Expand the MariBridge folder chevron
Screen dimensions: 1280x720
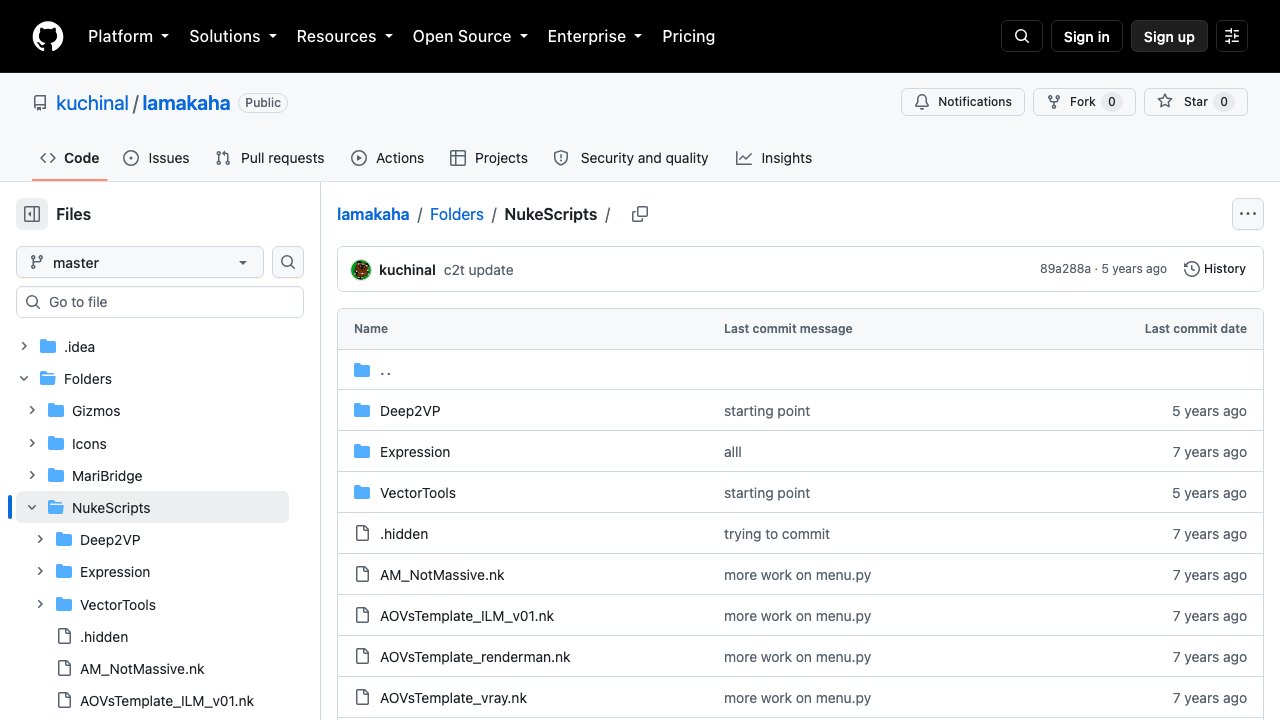click(32, 476)
